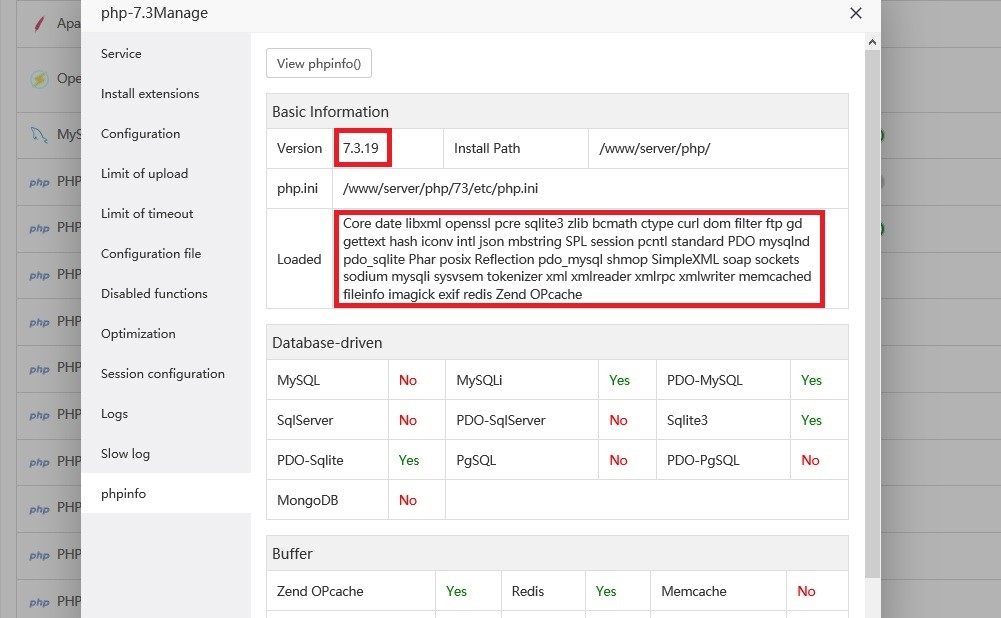Click the MySQL dolphin icon
This screenshot has height=618, width=1001.
coord(39,134)
